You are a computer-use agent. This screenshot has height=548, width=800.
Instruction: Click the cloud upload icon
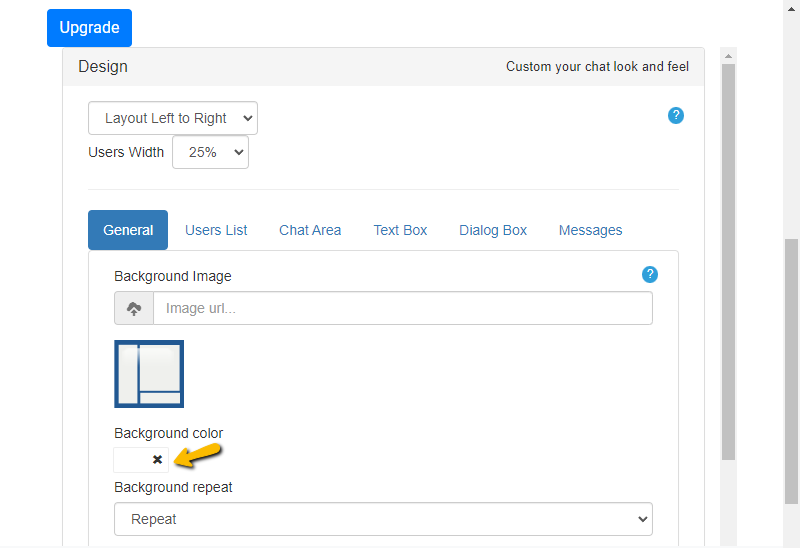(x=134, y=309)
